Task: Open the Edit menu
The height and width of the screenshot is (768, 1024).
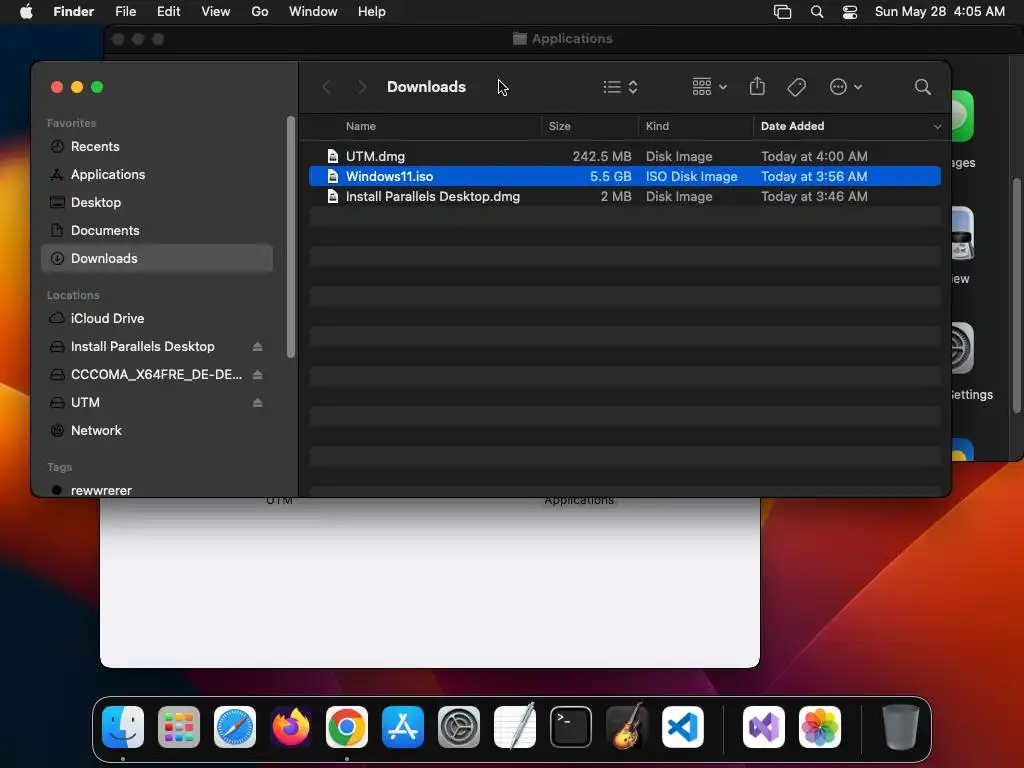Action: tap(168, 12)
